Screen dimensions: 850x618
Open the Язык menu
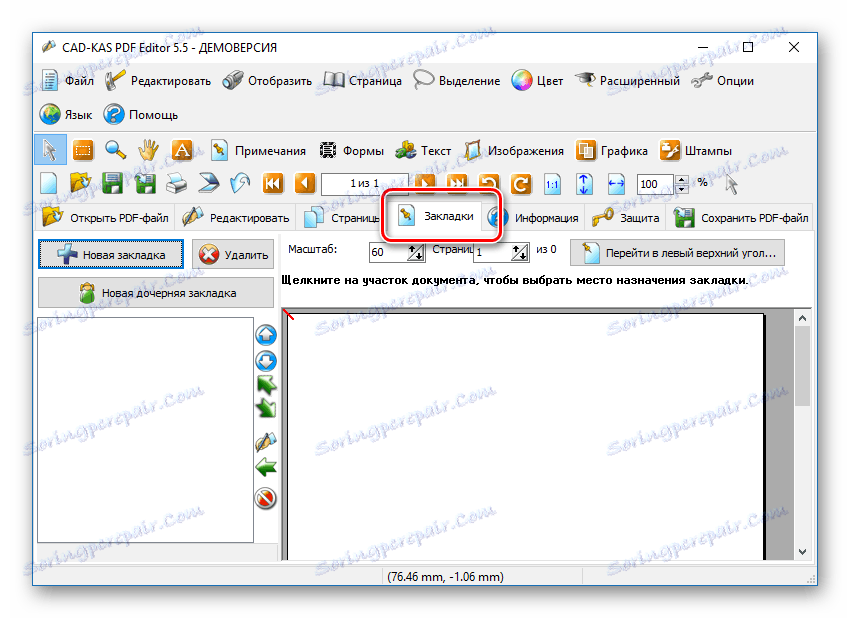pyautogui.click(x=66, y=115)
